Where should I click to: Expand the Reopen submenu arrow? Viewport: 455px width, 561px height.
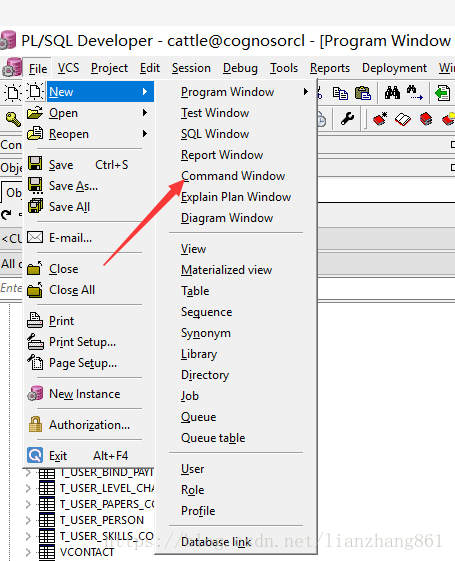pyautogui.click(x=145, y=134)
